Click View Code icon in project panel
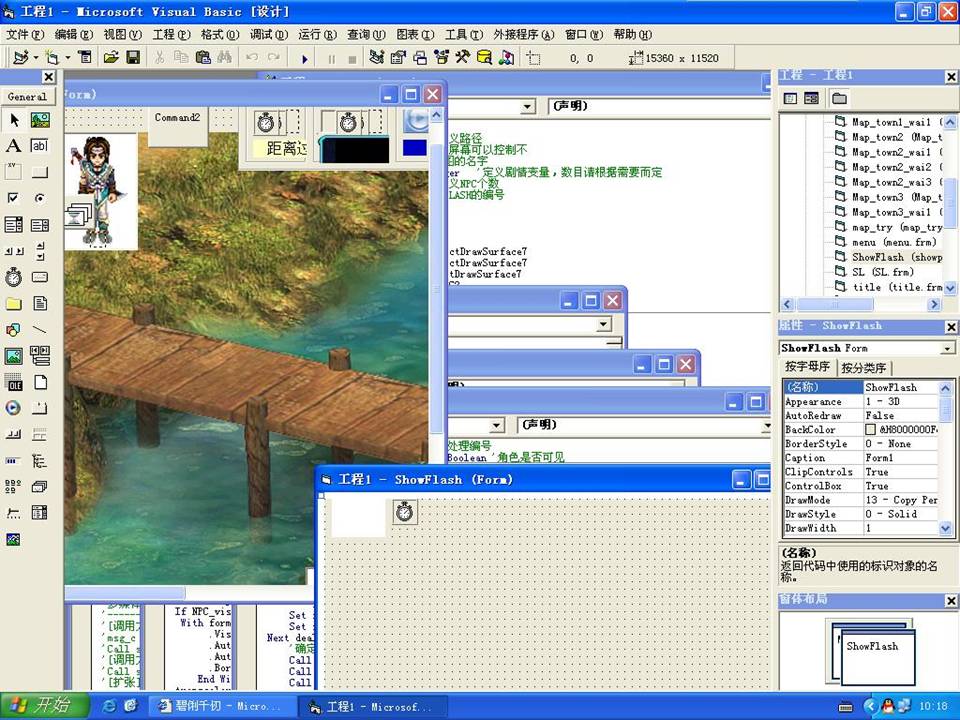960x720 pixels. [x=790, y=99]
